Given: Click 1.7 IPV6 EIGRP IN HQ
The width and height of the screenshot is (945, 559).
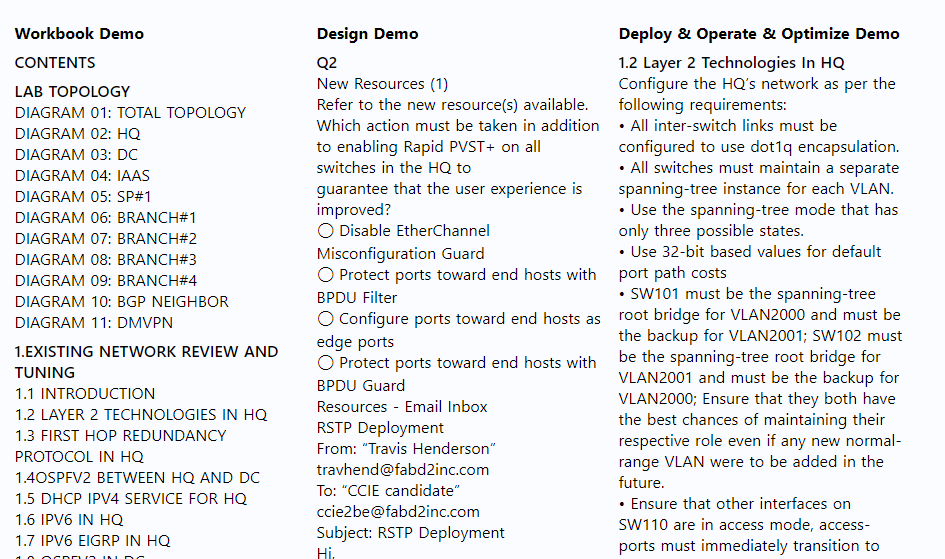Looking at the screenshot, I should [x=93, y=541].
